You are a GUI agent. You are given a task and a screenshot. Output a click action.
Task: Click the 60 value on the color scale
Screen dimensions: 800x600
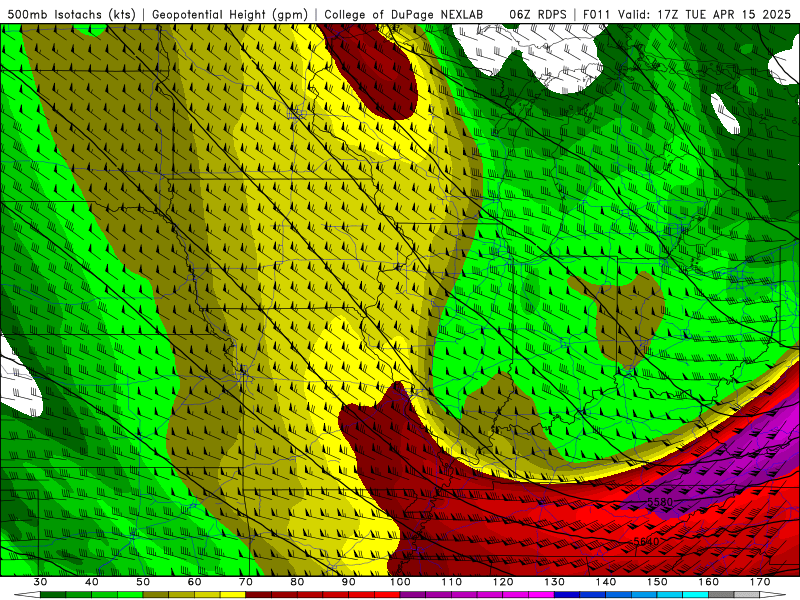pyautogui.click(x=194, y=582)
